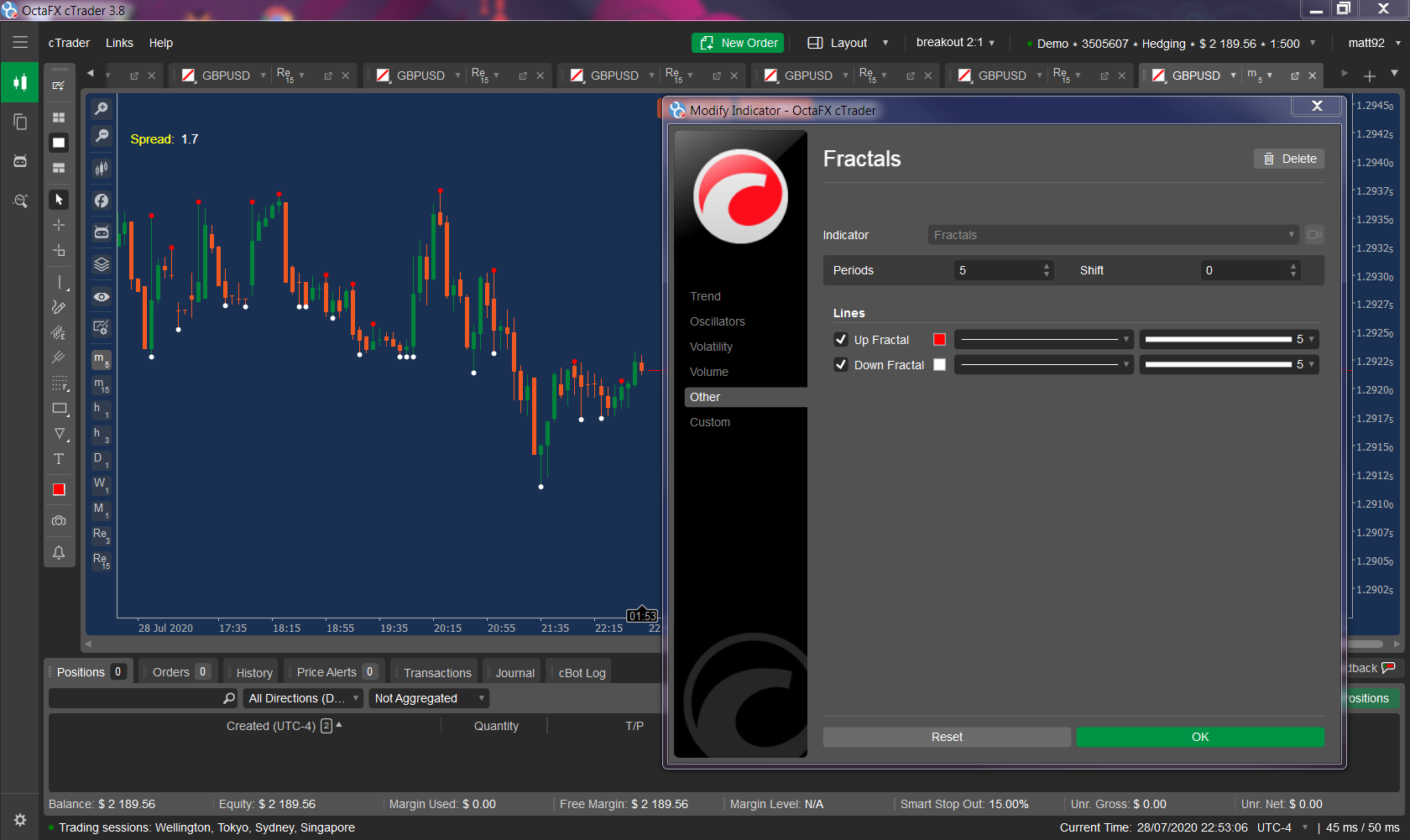Select the multi-chart grid mode icon
Viewport: 1410px width, 840px height.
tap(59, 117)
